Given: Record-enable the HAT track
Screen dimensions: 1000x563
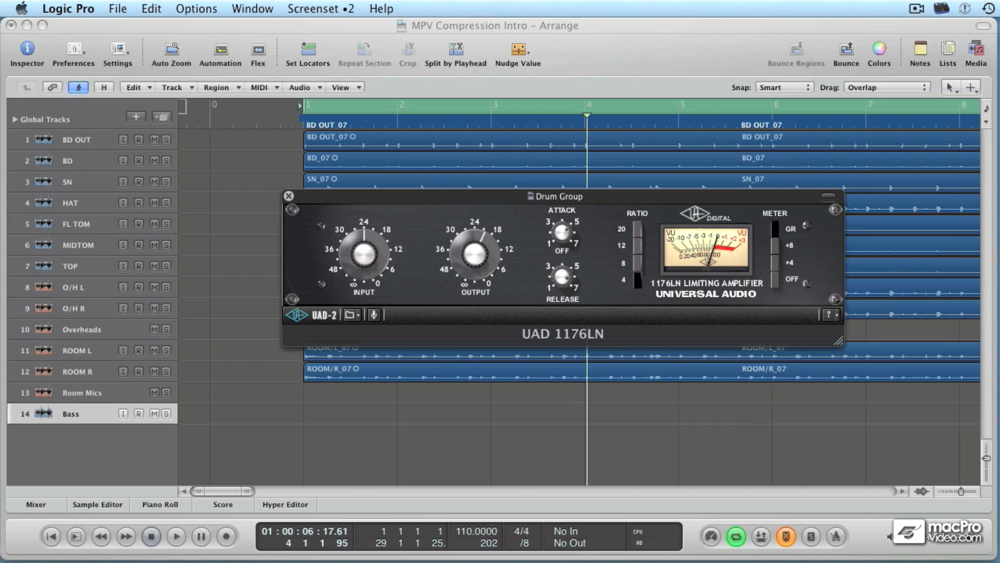Looking at the screenshot, I should [x=138, y=203].
